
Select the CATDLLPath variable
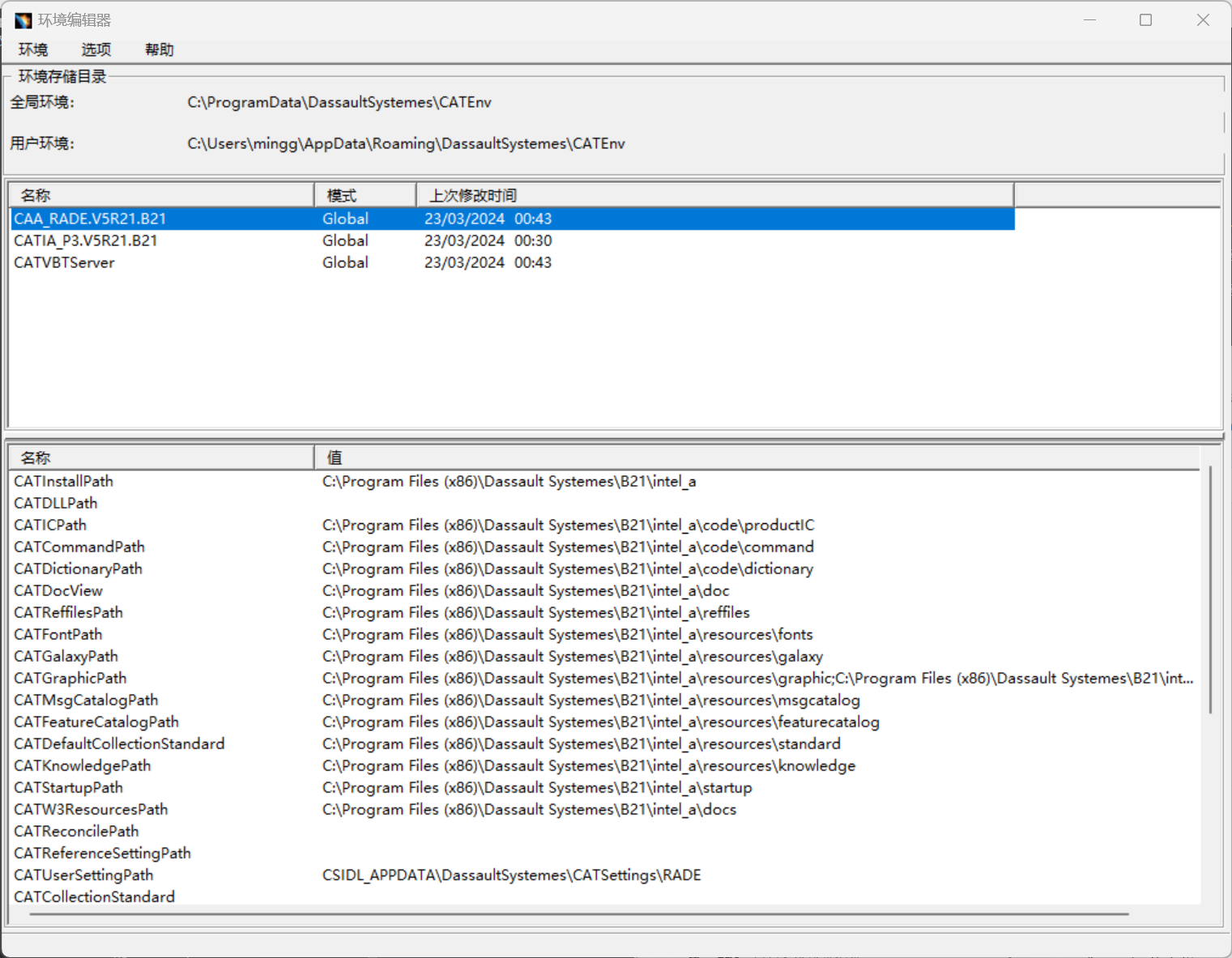pos(55,503)
